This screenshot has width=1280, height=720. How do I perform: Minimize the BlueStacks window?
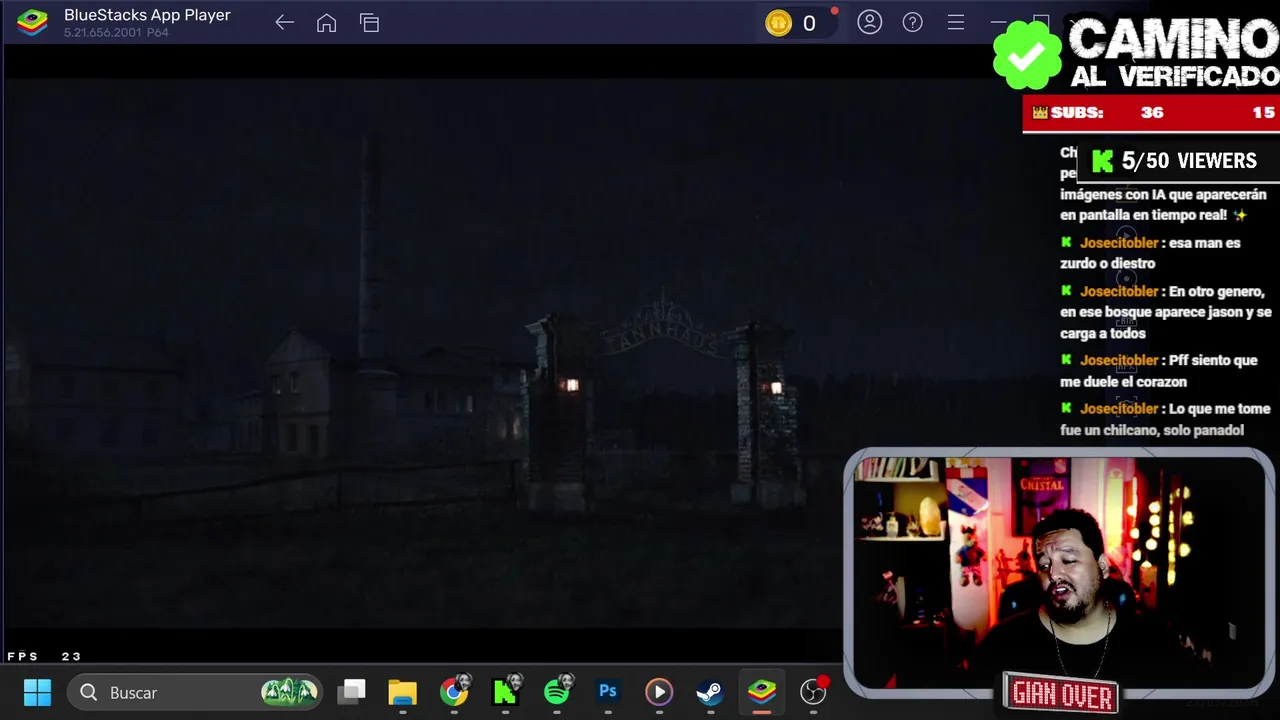click(x=998, y=22)
